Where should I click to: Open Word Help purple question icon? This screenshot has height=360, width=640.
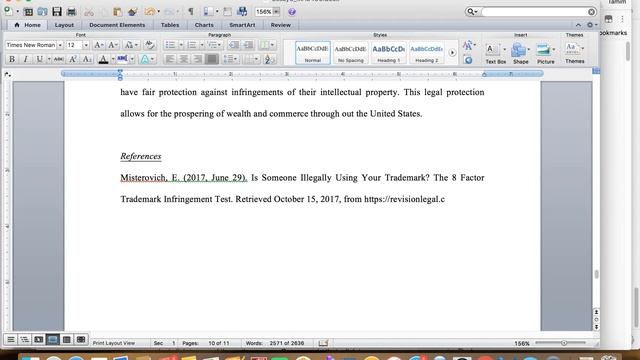(x=291, y=12)
